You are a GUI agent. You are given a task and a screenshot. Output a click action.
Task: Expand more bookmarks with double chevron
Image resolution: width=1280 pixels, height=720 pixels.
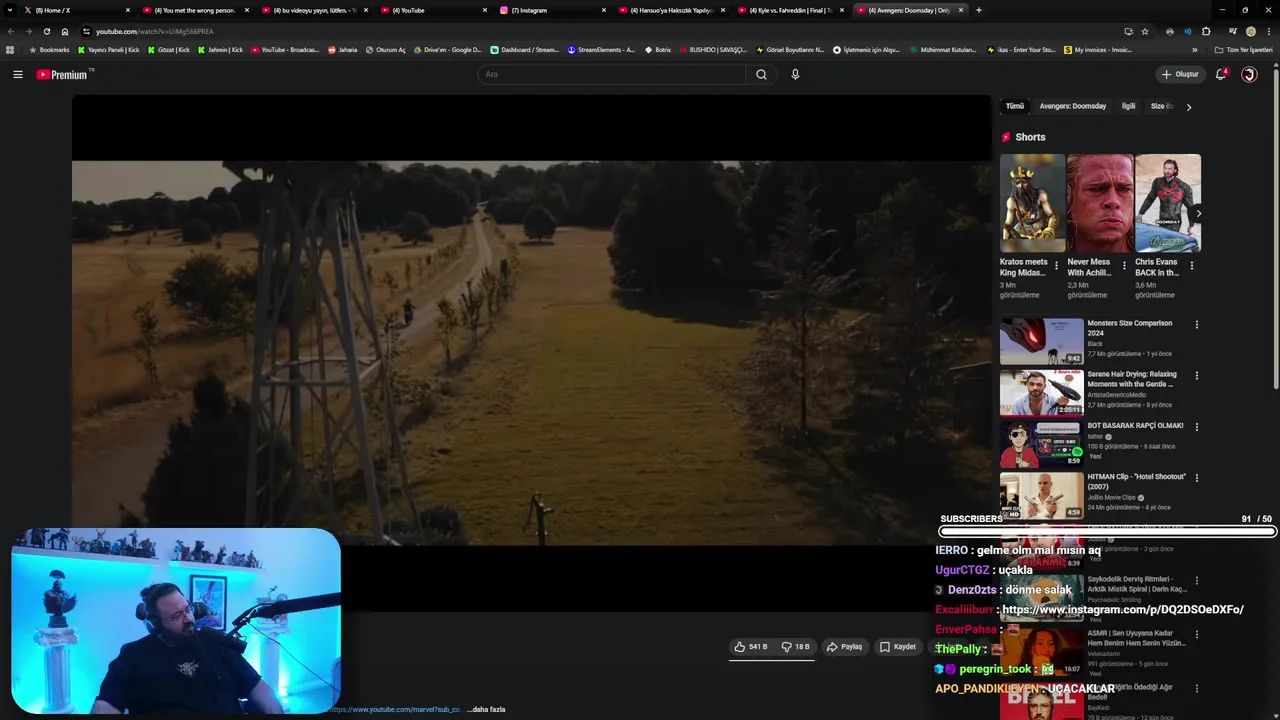click(x=1194, y=50)
